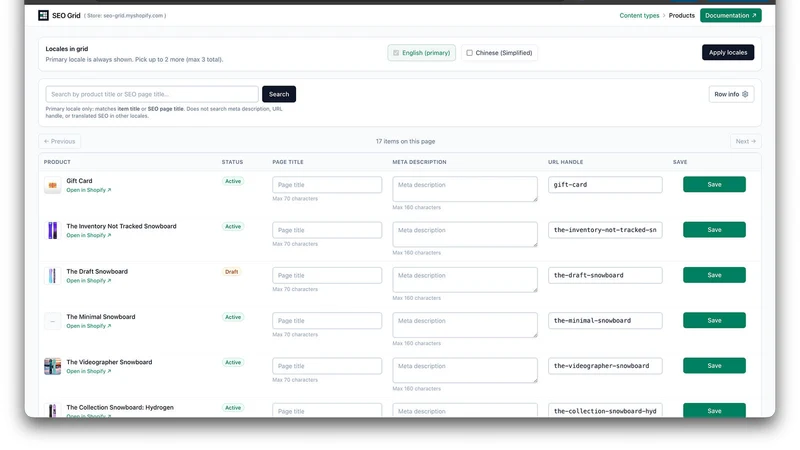Click The Videographer Snowboard page title field
Image resolution: width=800 pixels, height=450 pixels.
tap(327, 366)
